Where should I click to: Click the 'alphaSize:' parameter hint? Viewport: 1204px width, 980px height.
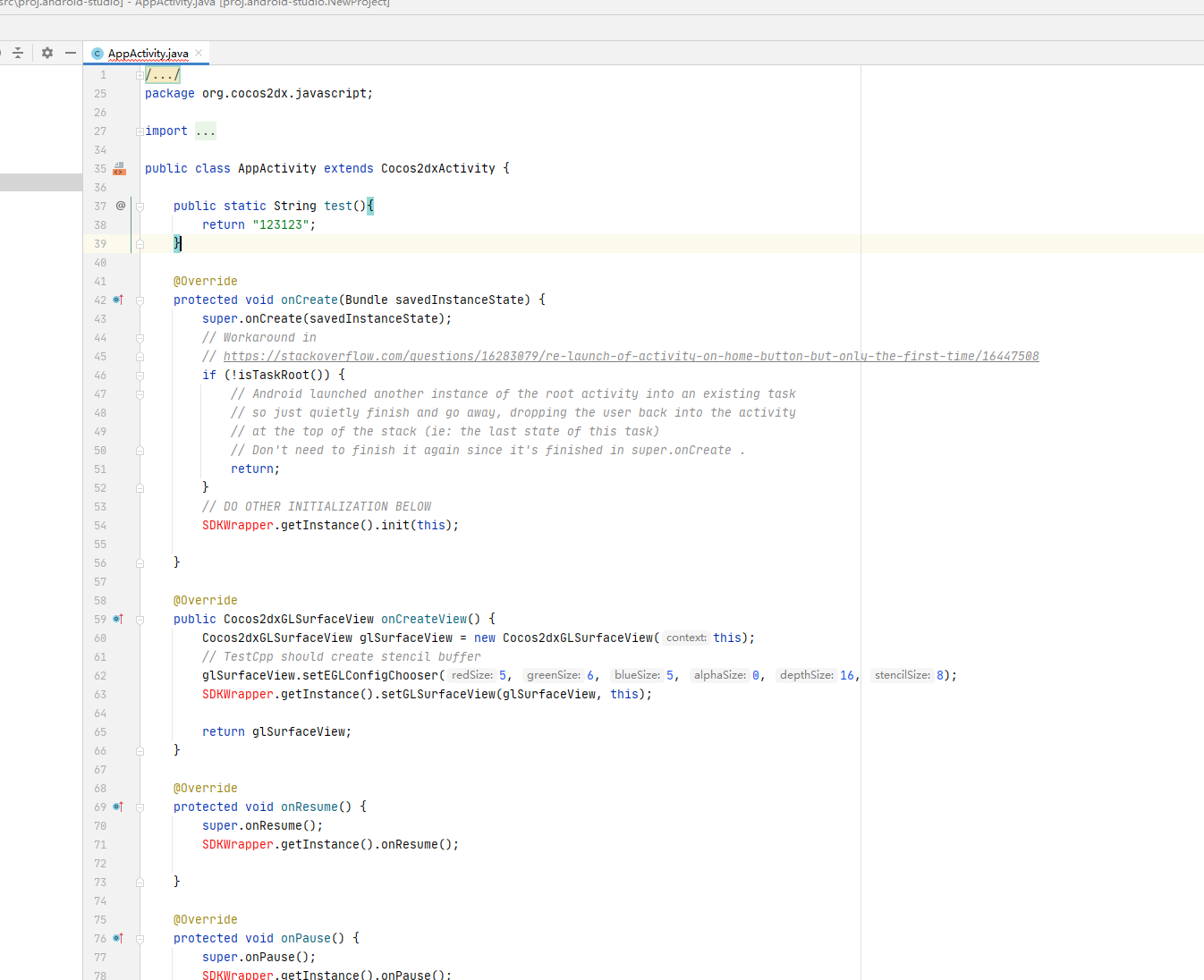720,675
